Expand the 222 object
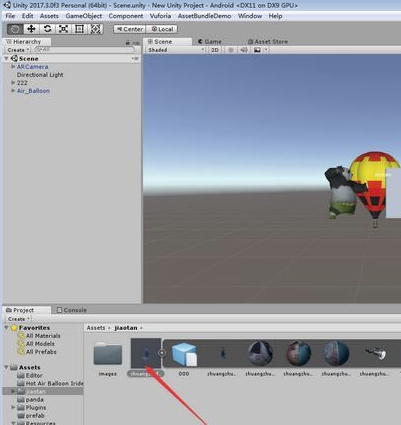The image size is (401, 425). [13, 83]
